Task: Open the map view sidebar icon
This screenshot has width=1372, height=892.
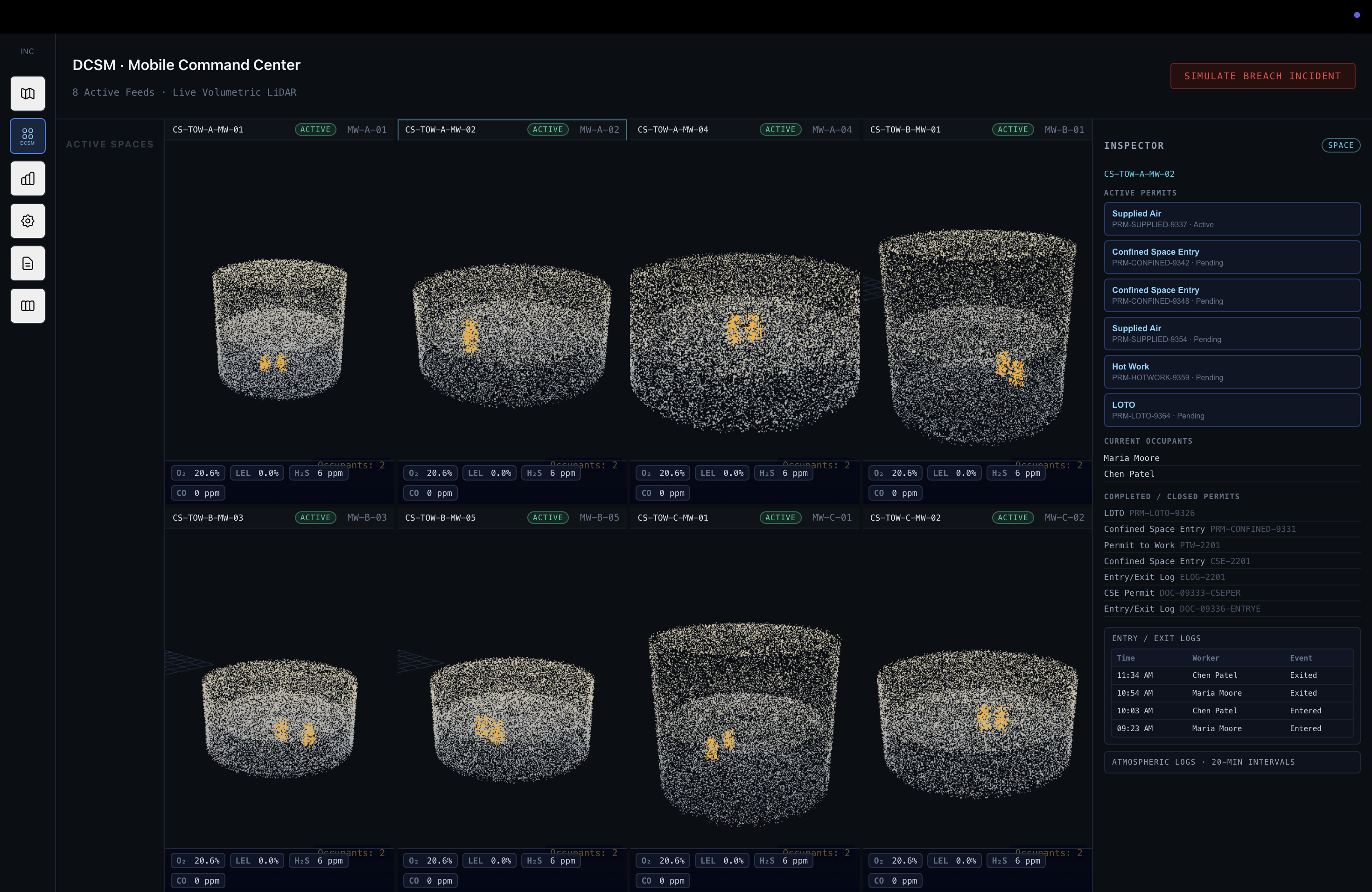Action: point(28,93)
